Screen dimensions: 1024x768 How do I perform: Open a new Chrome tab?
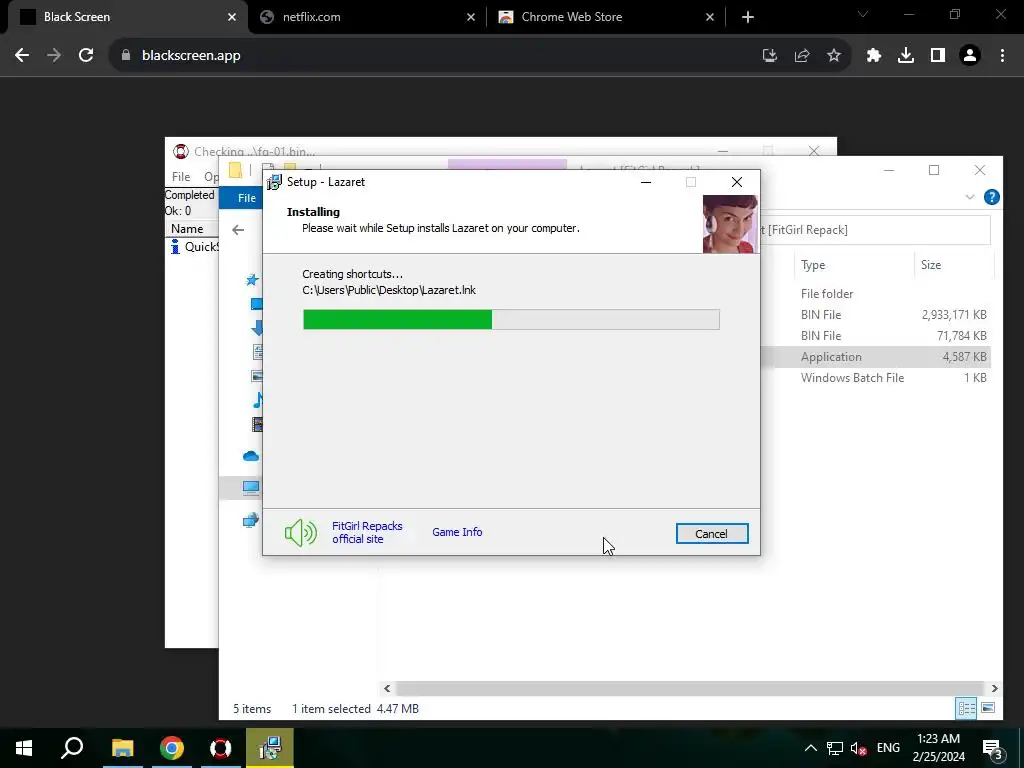[x=748, y=17]
